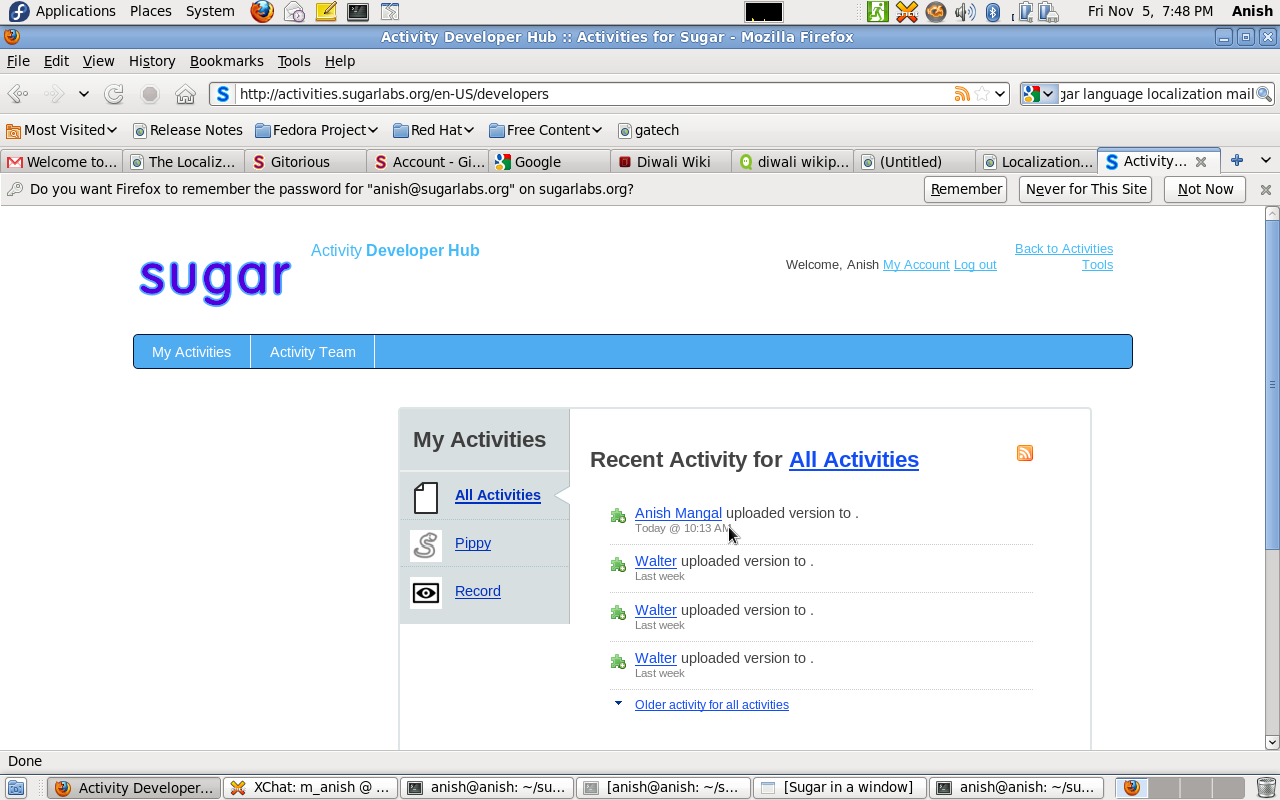Click the volume speaker icon in system tray

964,12
